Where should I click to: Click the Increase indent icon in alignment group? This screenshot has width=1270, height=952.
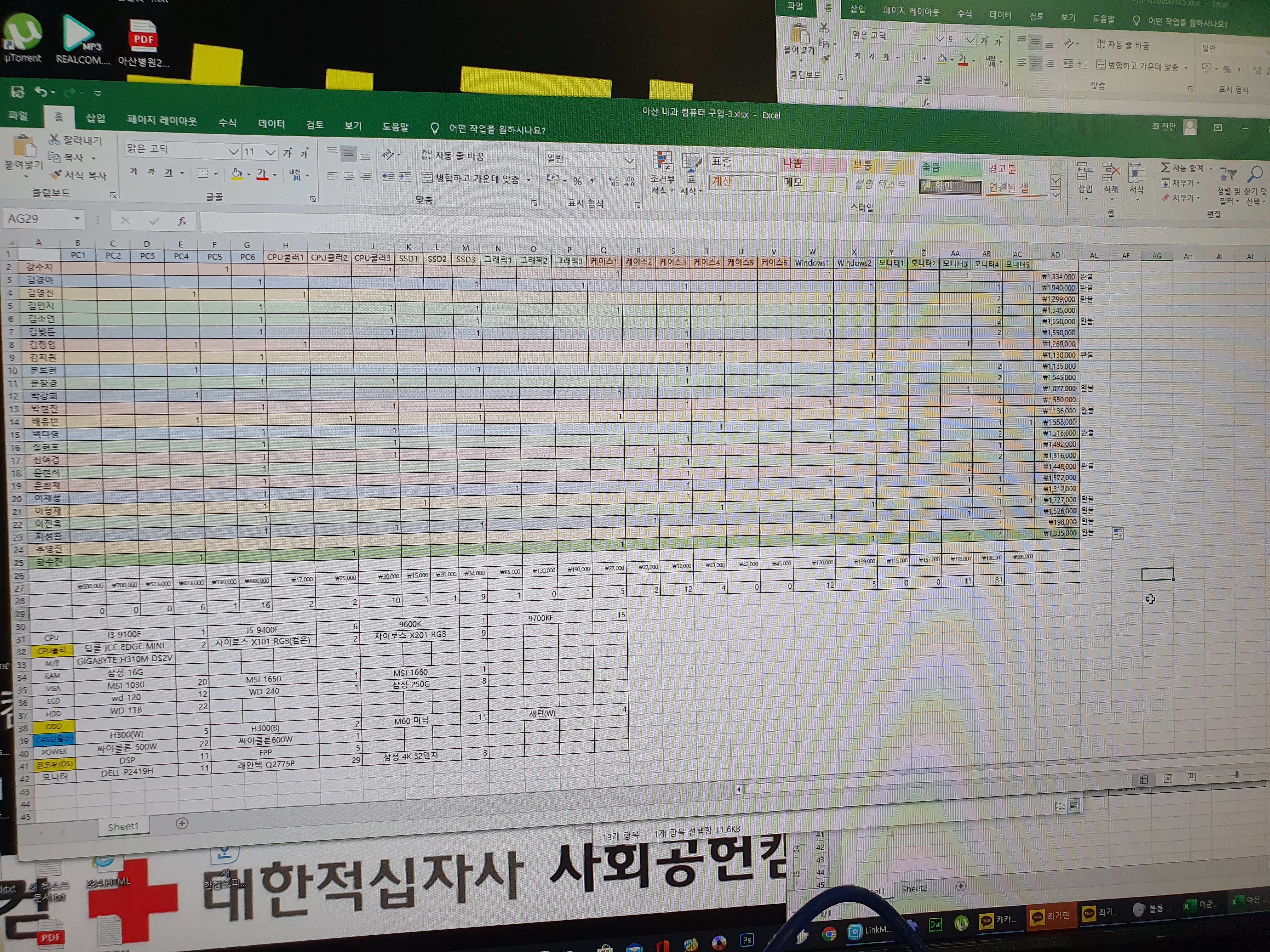tap(404, 176)
